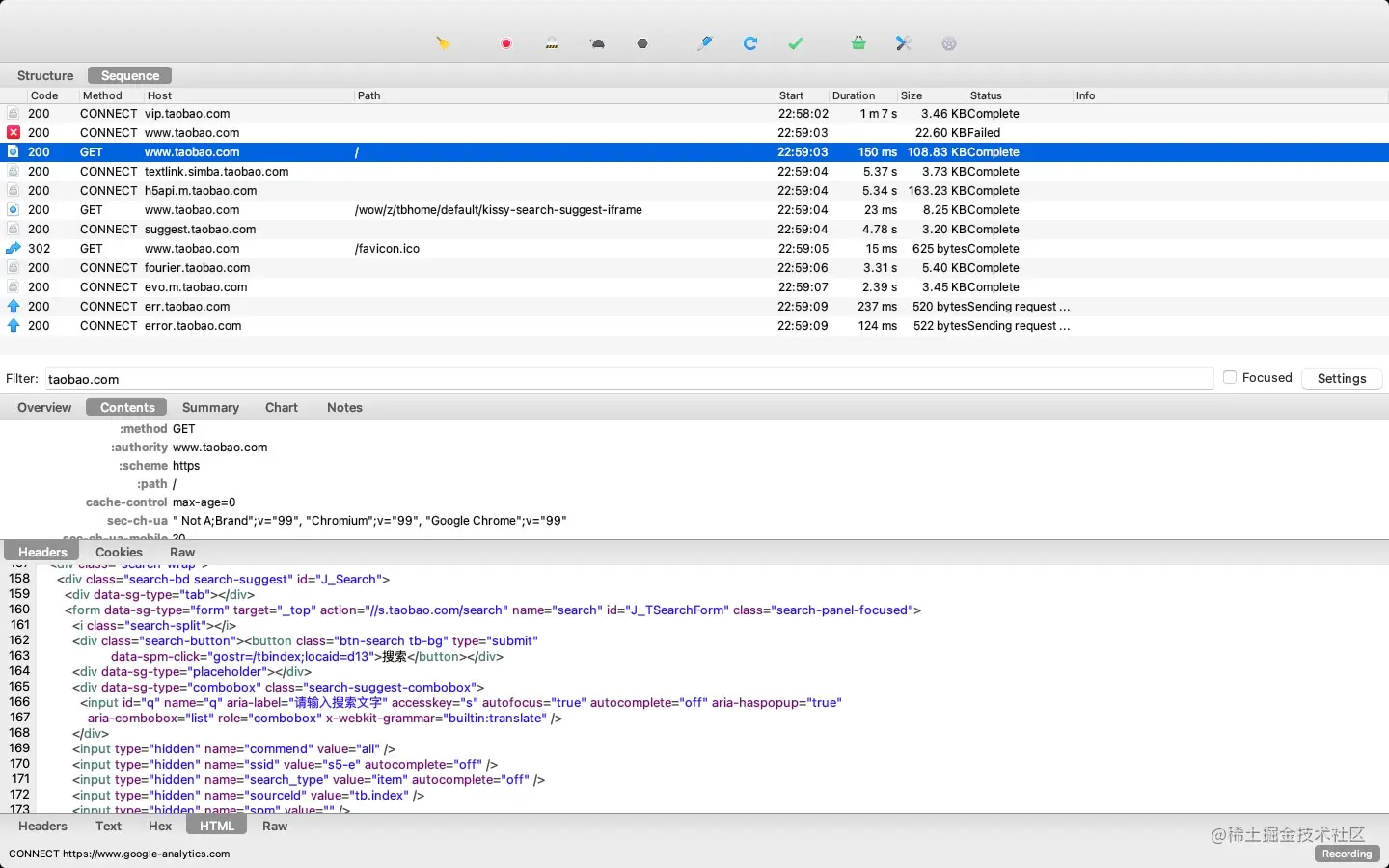Select the Contents tab
The width and height of the screenshot is (1389, 868).
127,408
